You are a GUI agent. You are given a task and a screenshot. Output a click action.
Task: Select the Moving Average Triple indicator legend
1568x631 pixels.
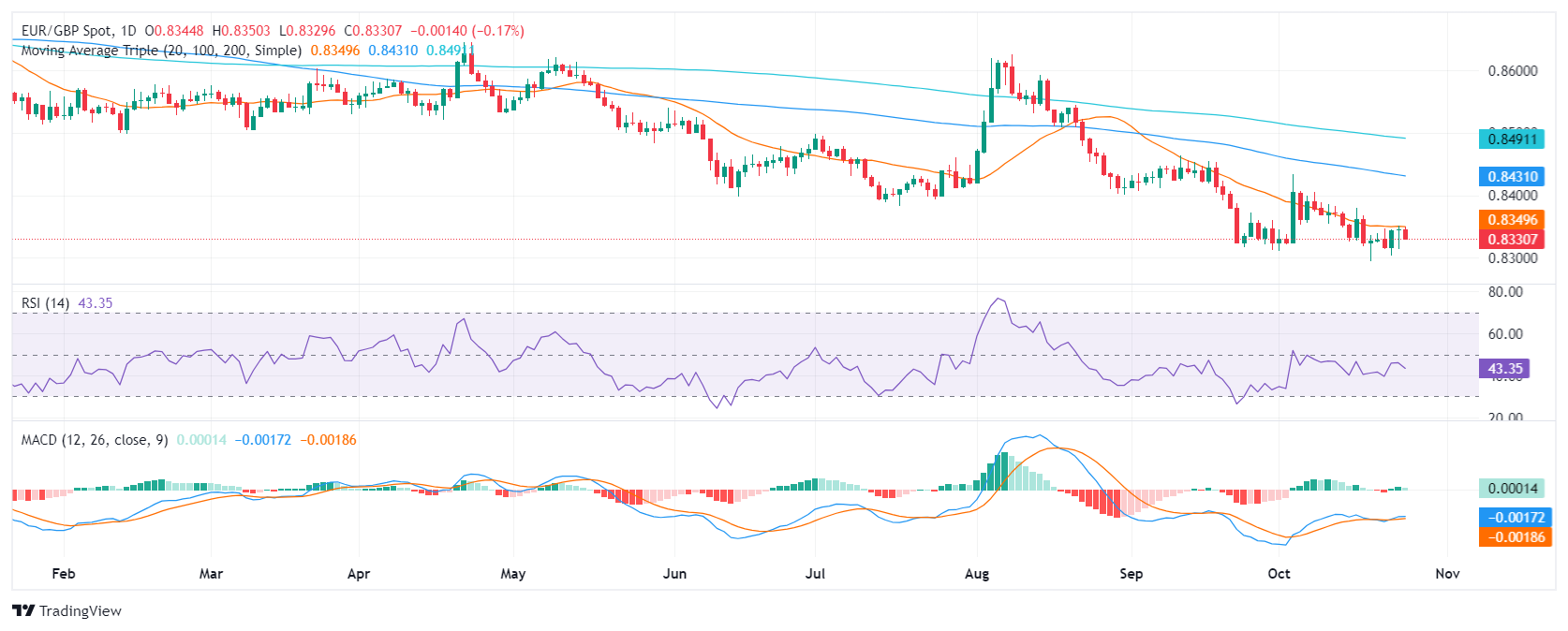pos(161,51)
